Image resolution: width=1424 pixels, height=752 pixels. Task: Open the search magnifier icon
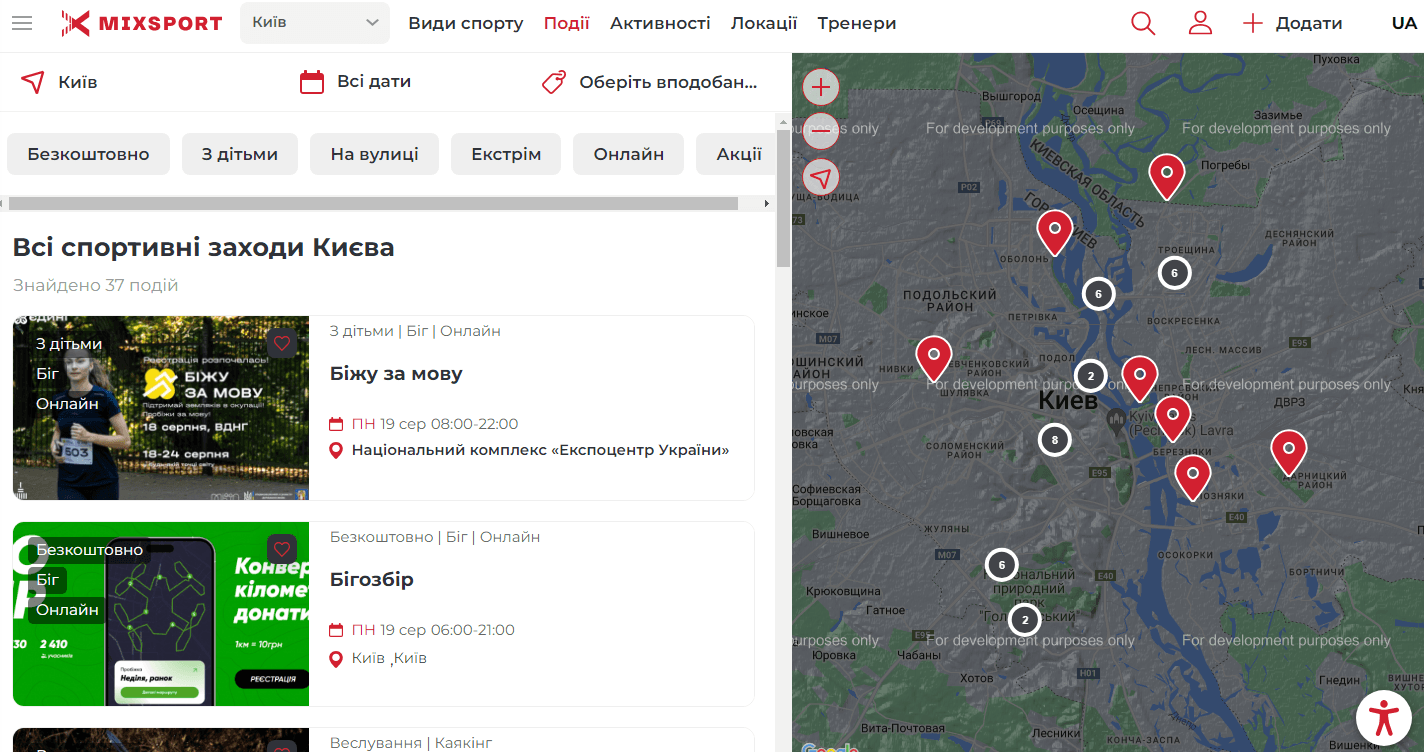1143,23
